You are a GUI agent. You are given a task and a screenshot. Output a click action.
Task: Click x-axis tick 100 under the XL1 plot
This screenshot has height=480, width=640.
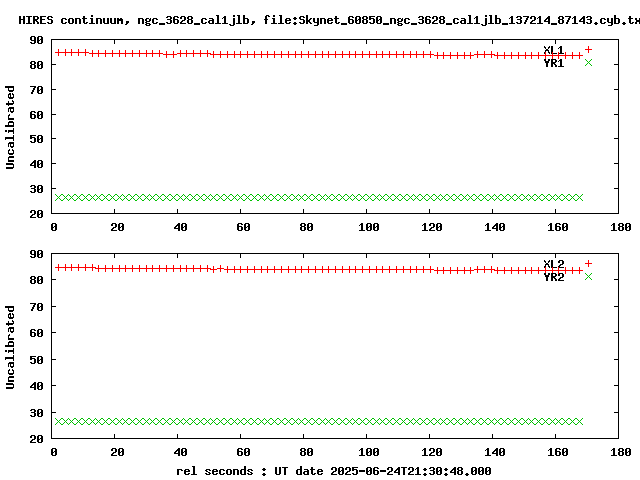point(369,227)
